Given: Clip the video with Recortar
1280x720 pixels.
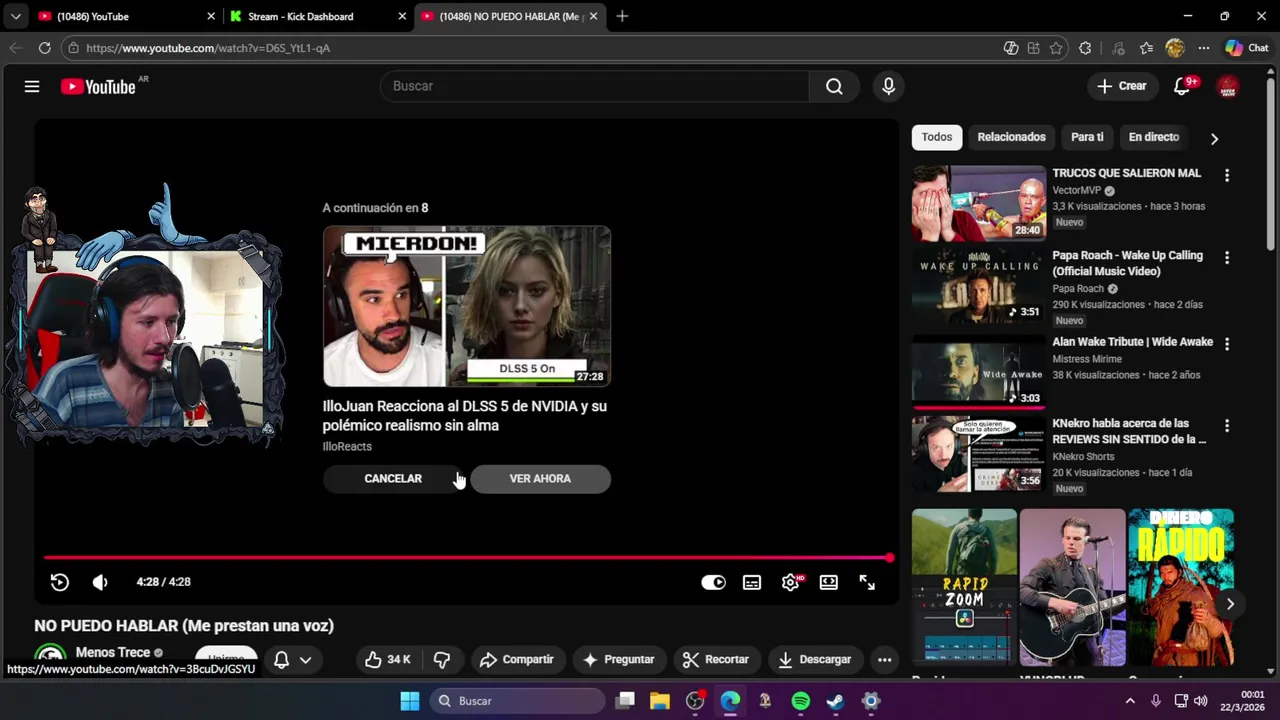Looking at the screenshot, I should 715,660.
